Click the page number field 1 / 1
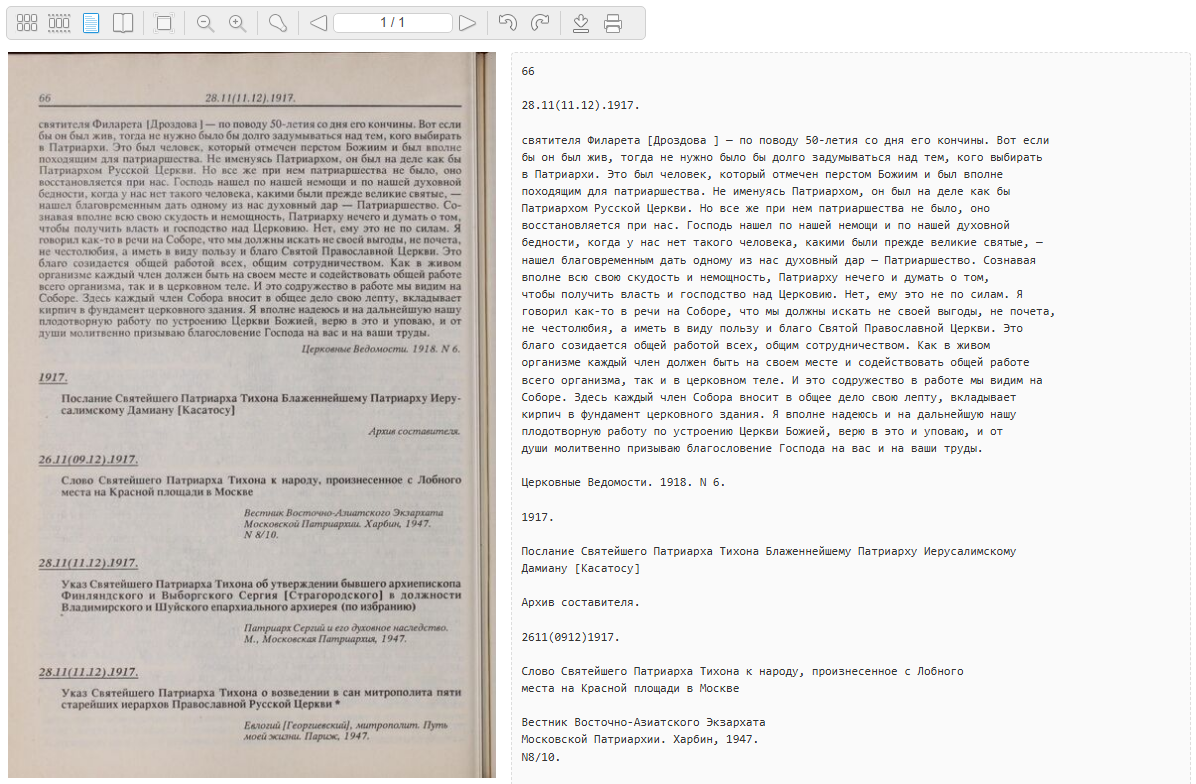This screenshot has width=1196, height=784. tap(392, 23)
